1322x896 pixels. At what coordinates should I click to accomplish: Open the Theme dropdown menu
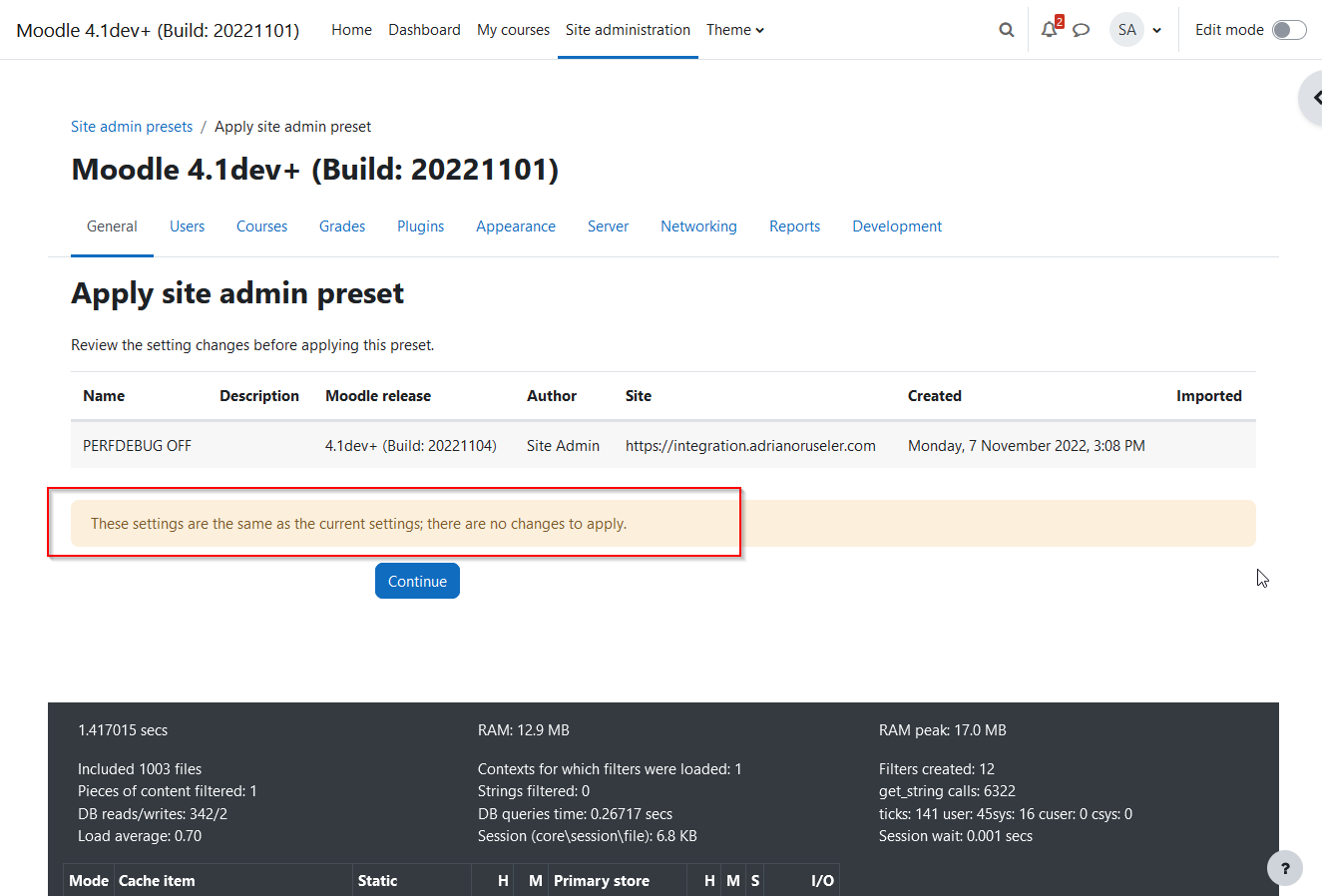point(735,30)
